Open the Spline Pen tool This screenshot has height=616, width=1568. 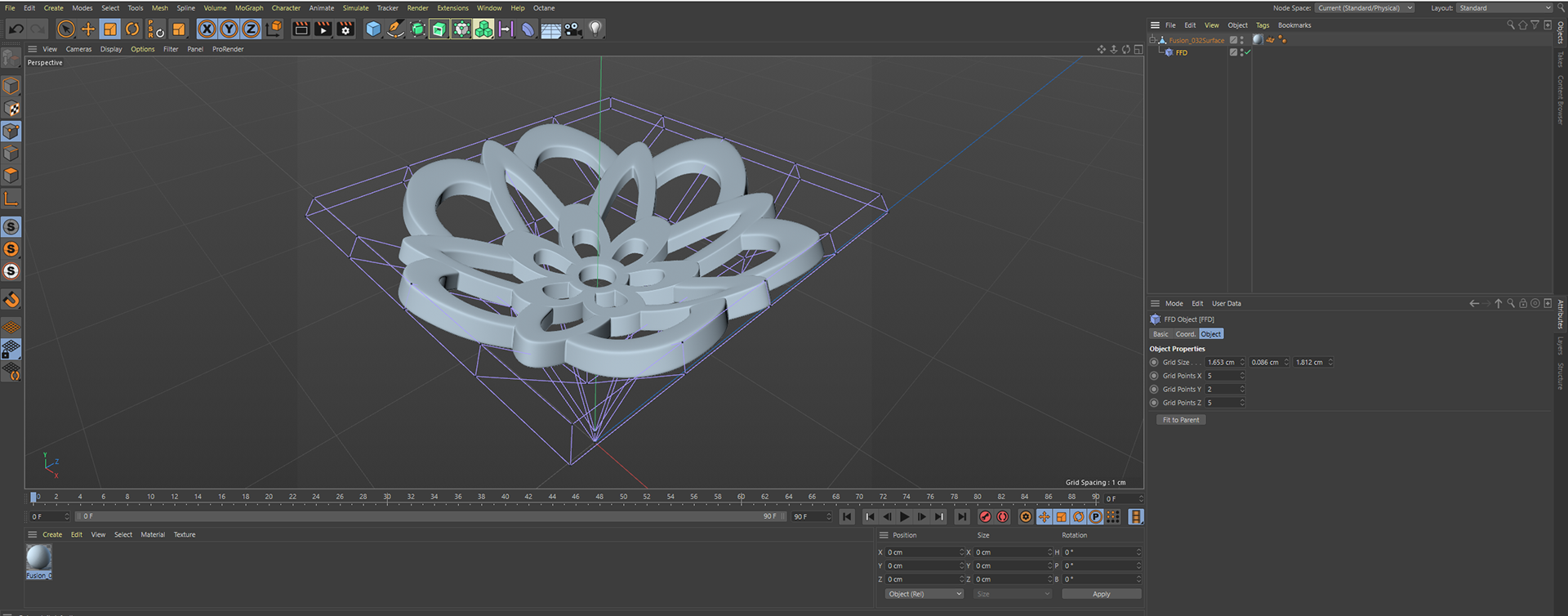[395, 29]
